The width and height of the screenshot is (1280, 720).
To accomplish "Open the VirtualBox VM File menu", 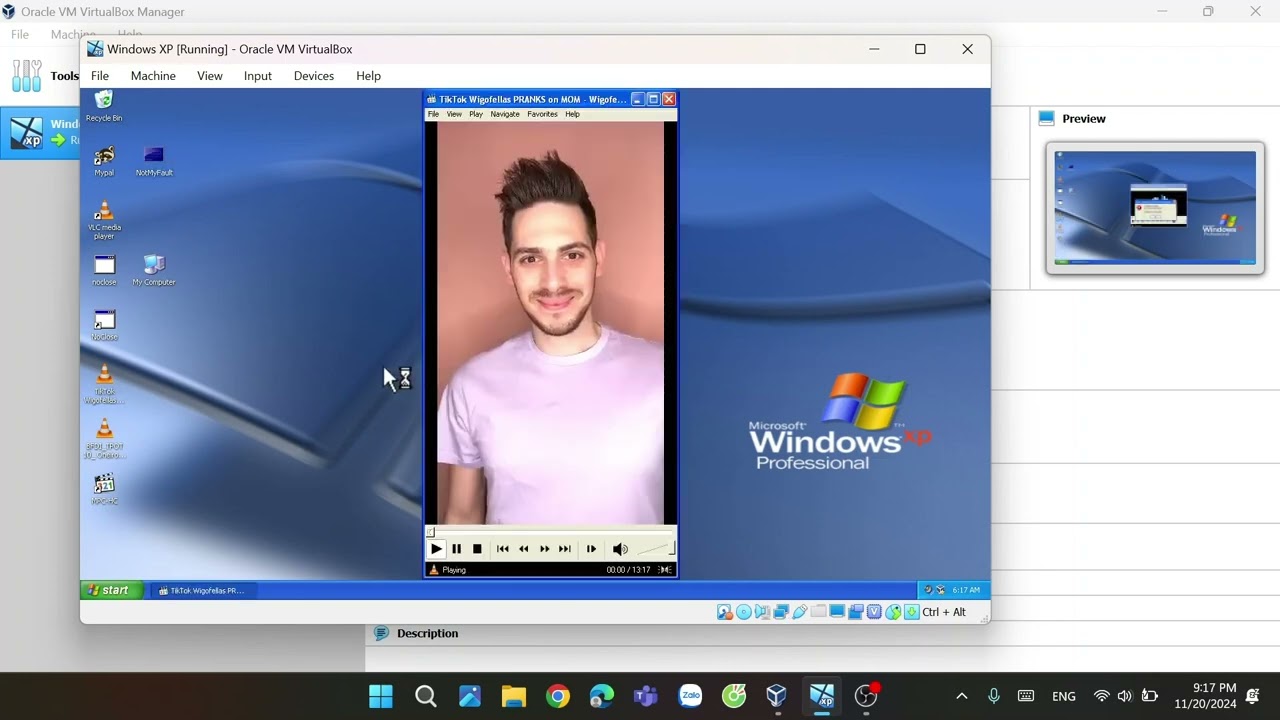I will (100, 76).
